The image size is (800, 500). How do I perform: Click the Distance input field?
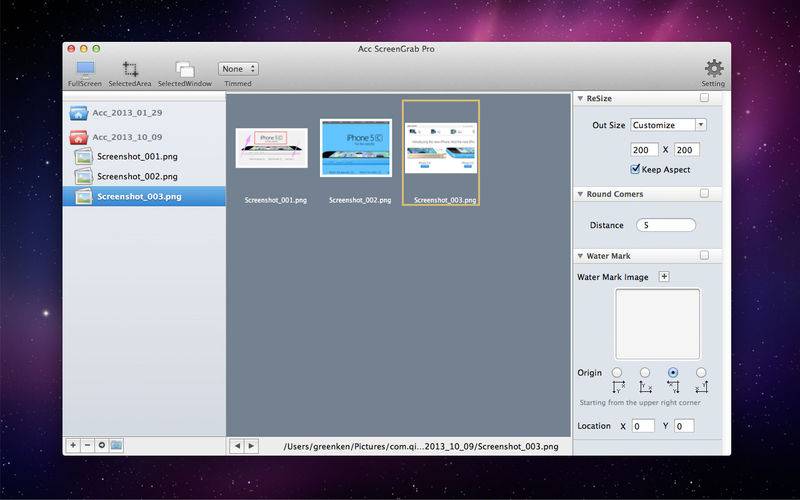click(x=666, y=225)
